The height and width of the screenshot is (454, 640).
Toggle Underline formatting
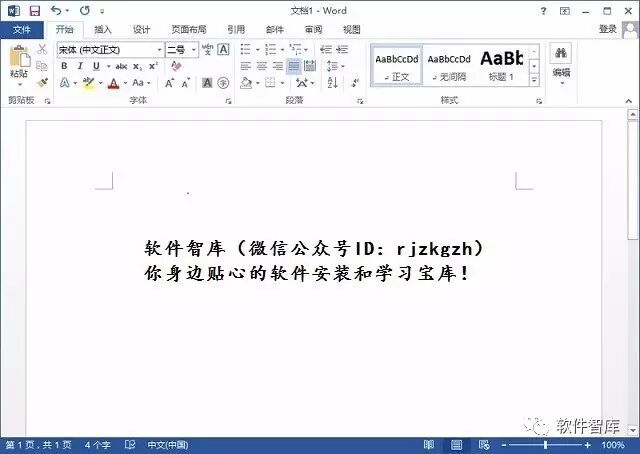96,66
